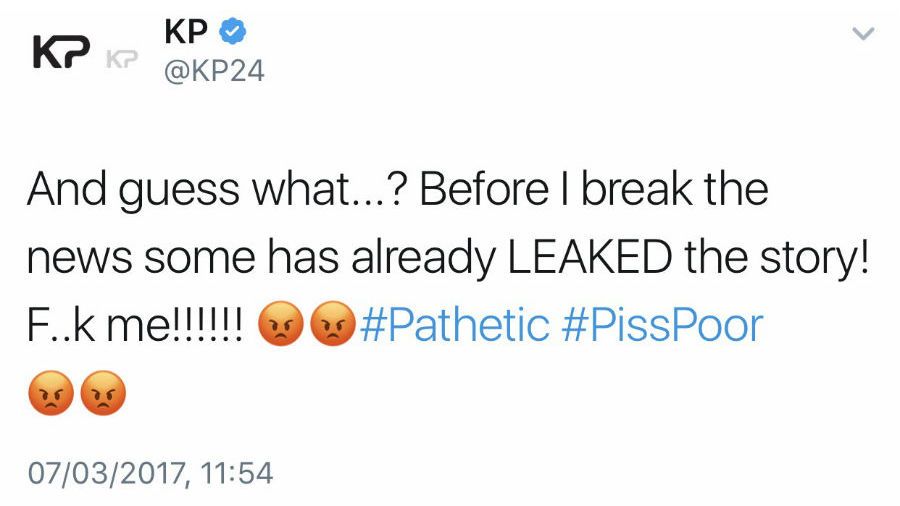Click the @KP24 handle

coord(213,72)
